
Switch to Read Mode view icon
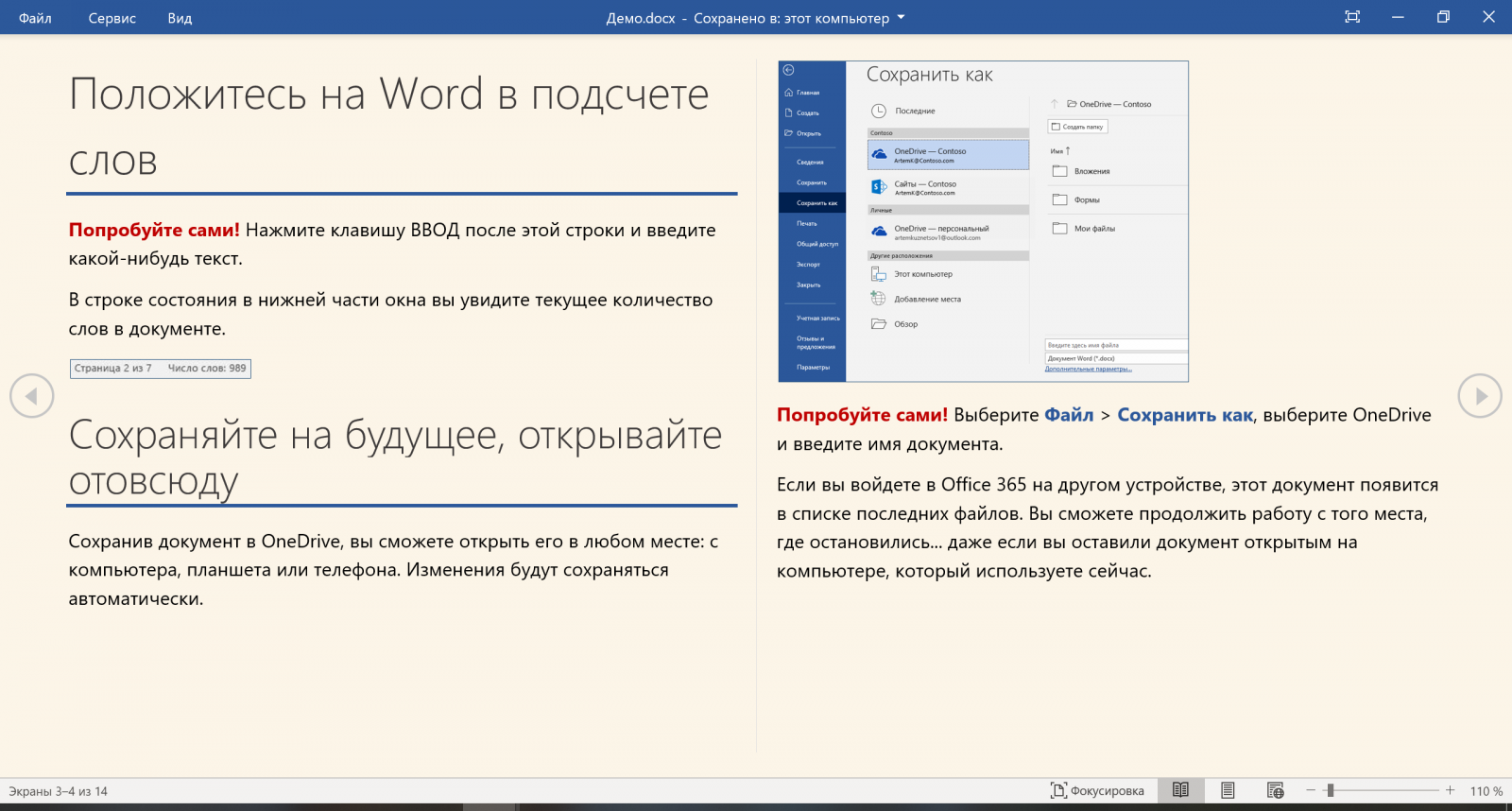1180,790
